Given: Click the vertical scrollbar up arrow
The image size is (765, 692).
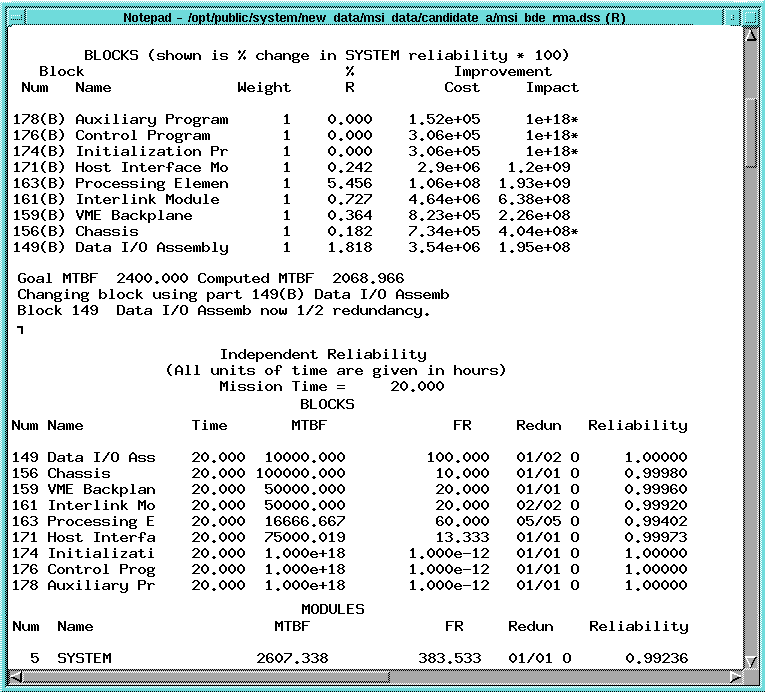Looking at the screenshot, I should click(750, 36).
